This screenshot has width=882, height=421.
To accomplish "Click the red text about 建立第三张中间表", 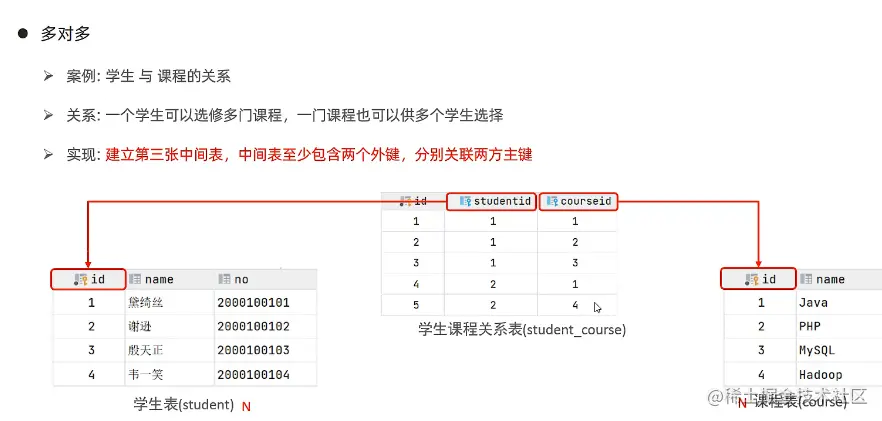I will (319, 155).
